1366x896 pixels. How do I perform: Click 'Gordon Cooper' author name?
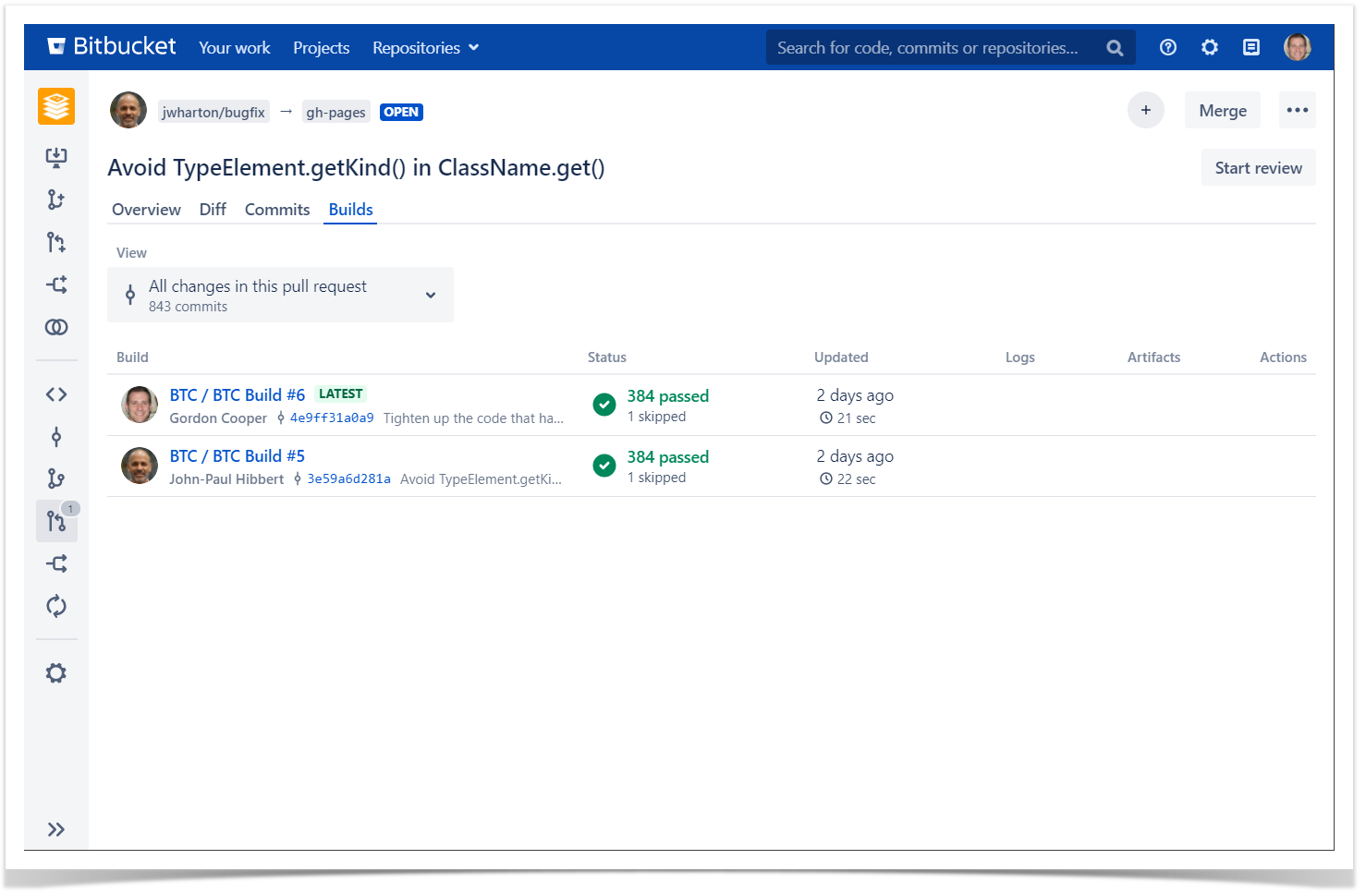(x=218, y=418)
